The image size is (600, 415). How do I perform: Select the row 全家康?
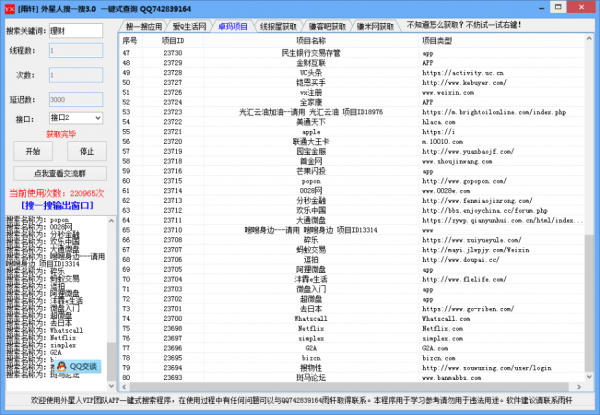[352, 102]
